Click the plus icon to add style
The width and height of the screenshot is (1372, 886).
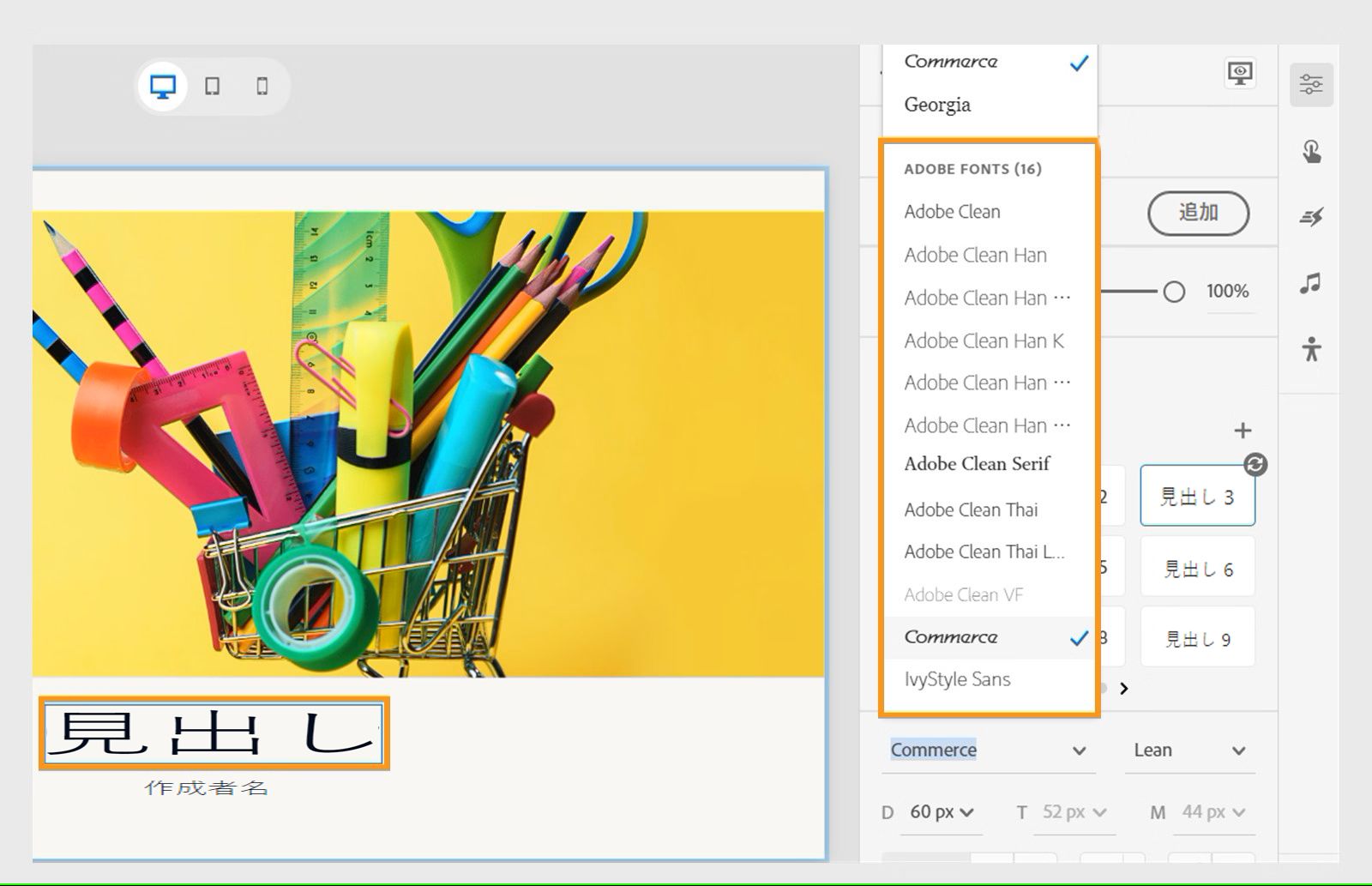(1243, 431)
